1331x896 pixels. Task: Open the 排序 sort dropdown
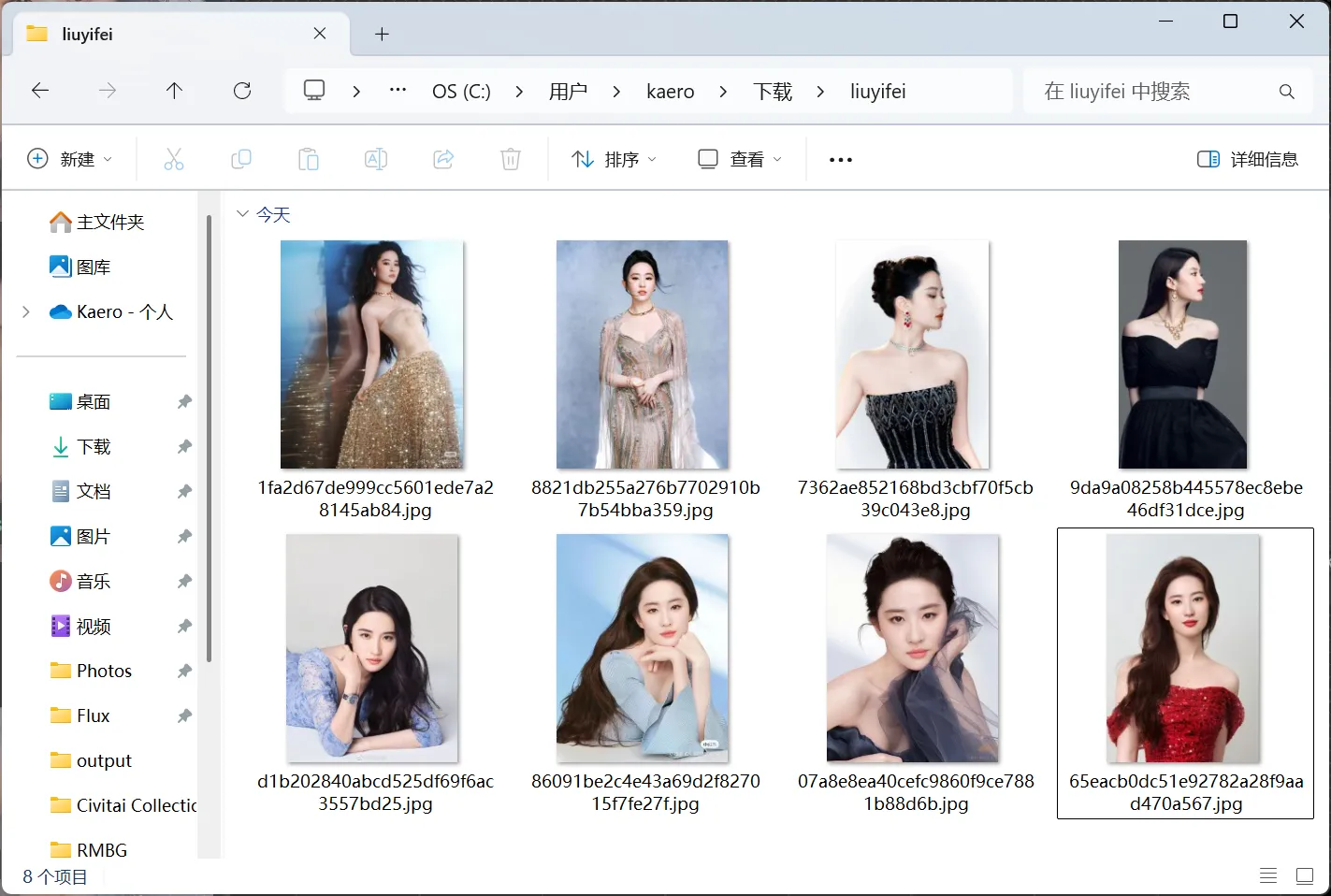tap(614, 159)
